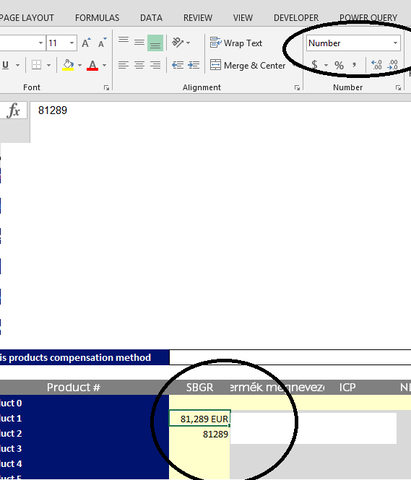
Task: Open underline style dropdown arrow
Action: [x=17, y=65]
